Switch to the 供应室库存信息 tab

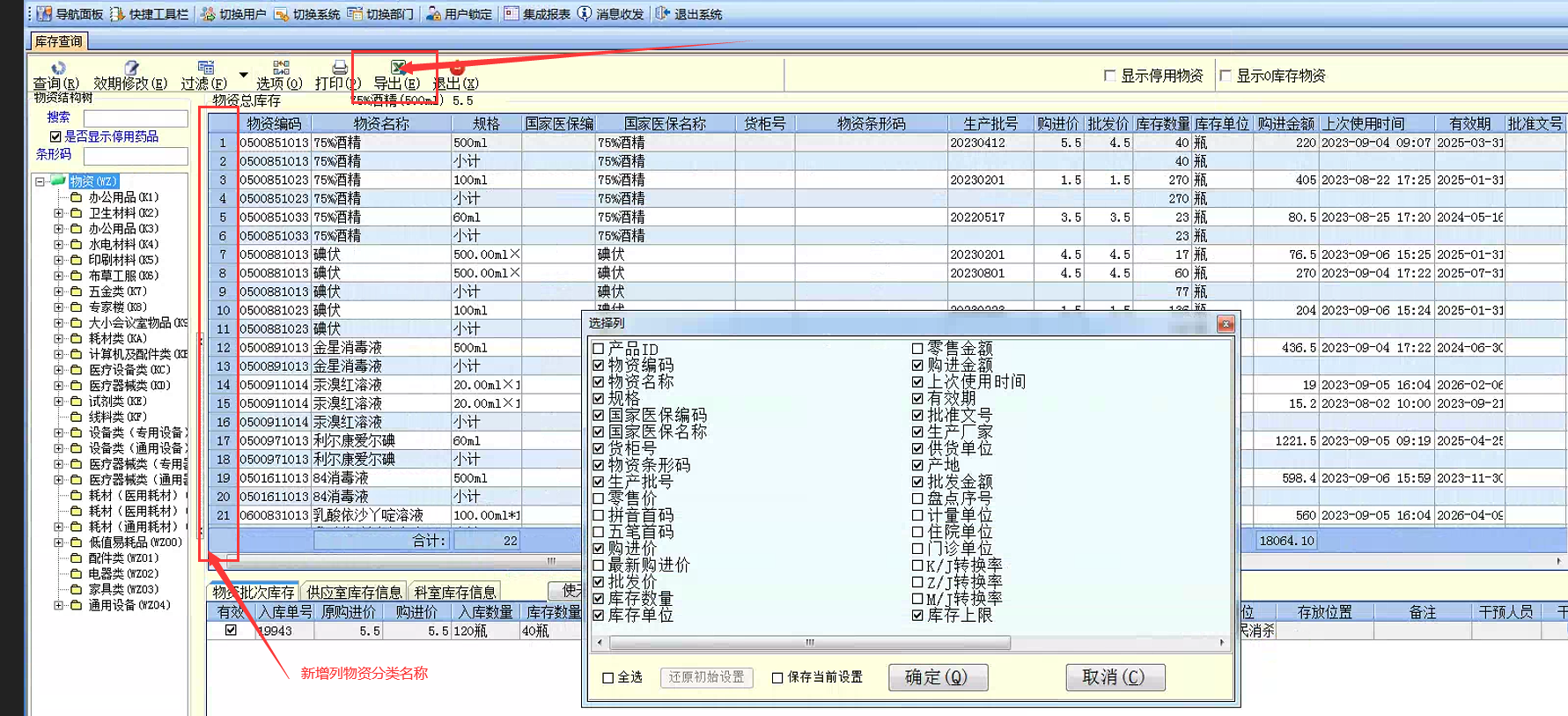click(x=354, y=592)
